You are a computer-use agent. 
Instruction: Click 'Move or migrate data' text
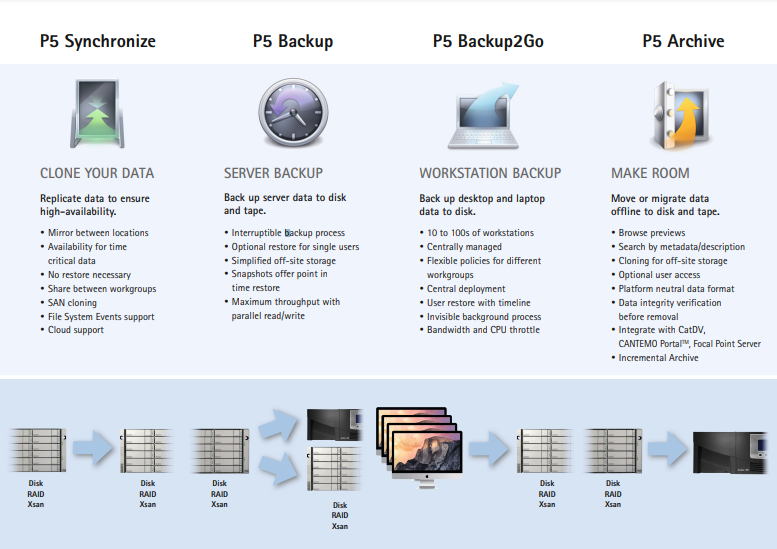(x=660, y=198)
